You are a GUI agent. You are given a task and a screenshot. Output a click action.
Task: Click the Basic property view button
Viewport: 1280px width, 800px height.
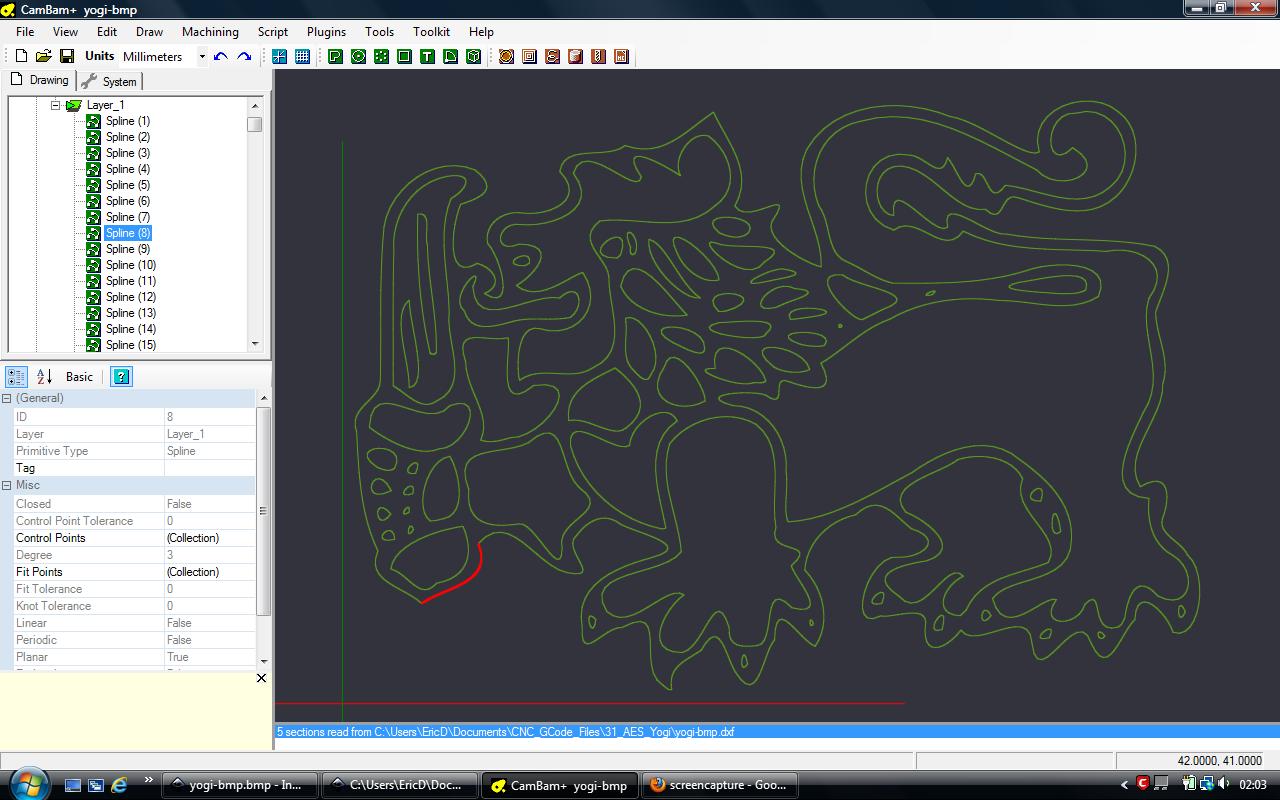pyautogui.click(x=79, y=377)
